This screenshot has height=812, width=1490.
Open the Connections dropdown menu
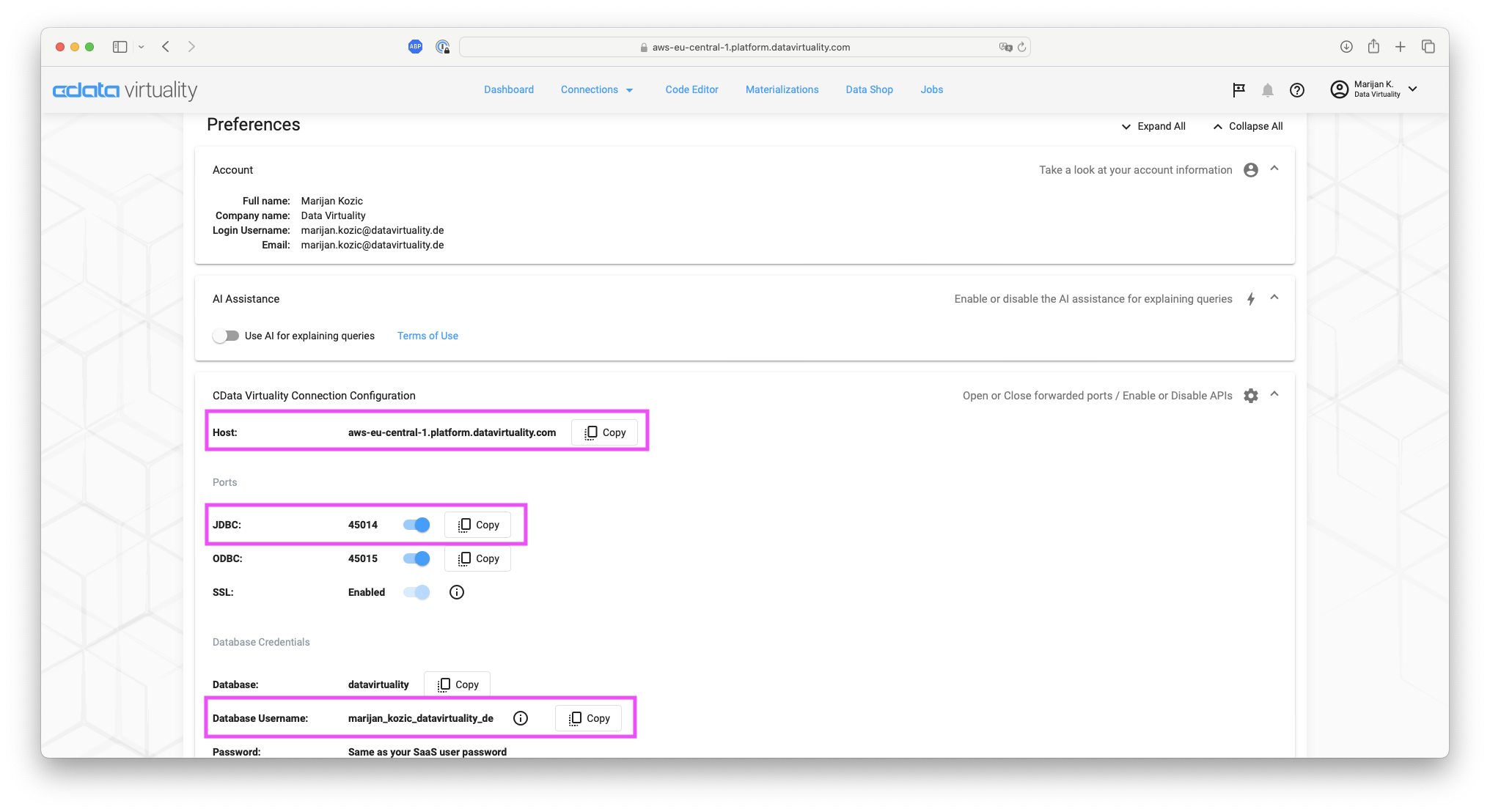click(x=597, y=89)
